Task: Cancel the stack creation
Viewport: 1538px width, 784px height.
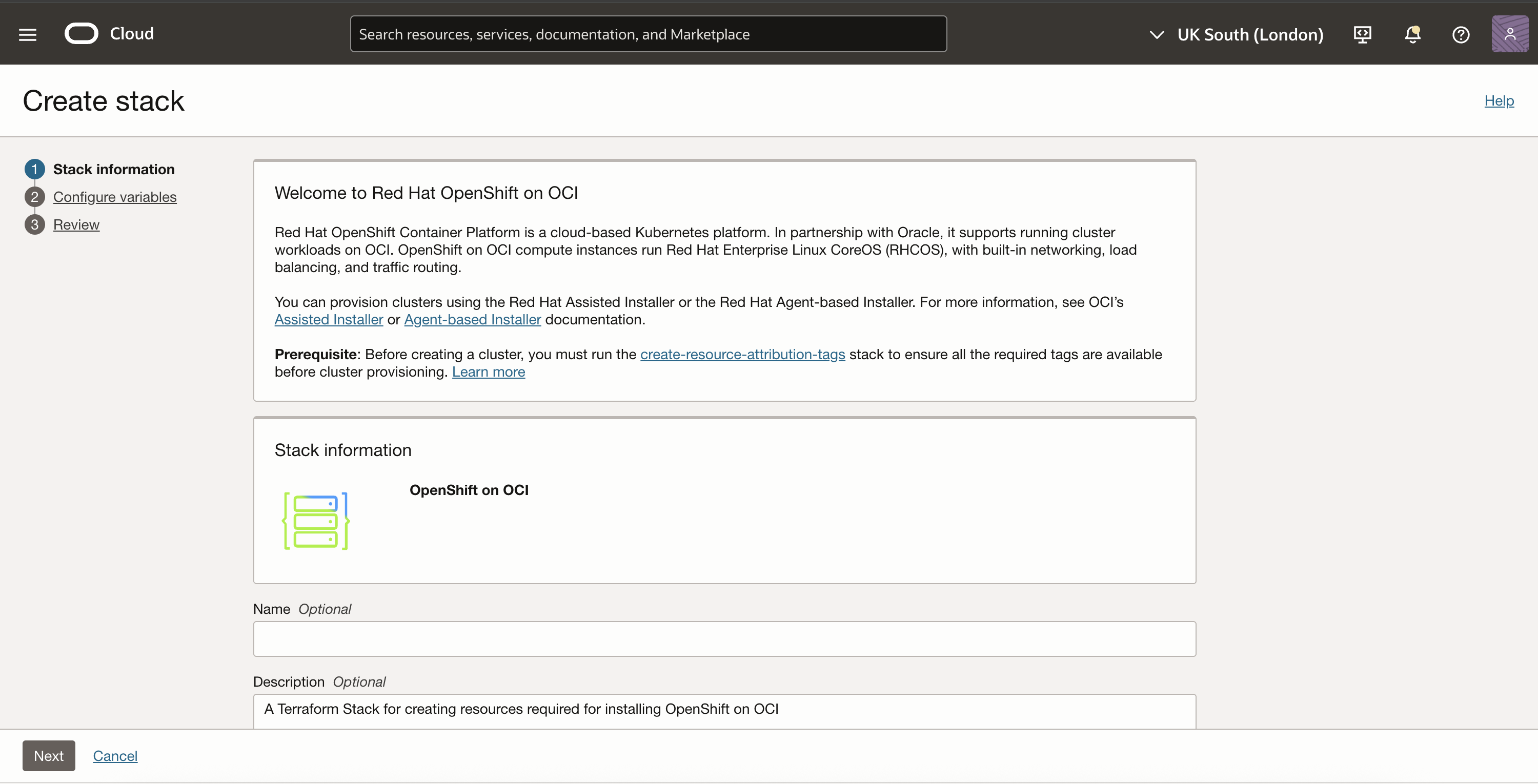Action: pos(115,755)
